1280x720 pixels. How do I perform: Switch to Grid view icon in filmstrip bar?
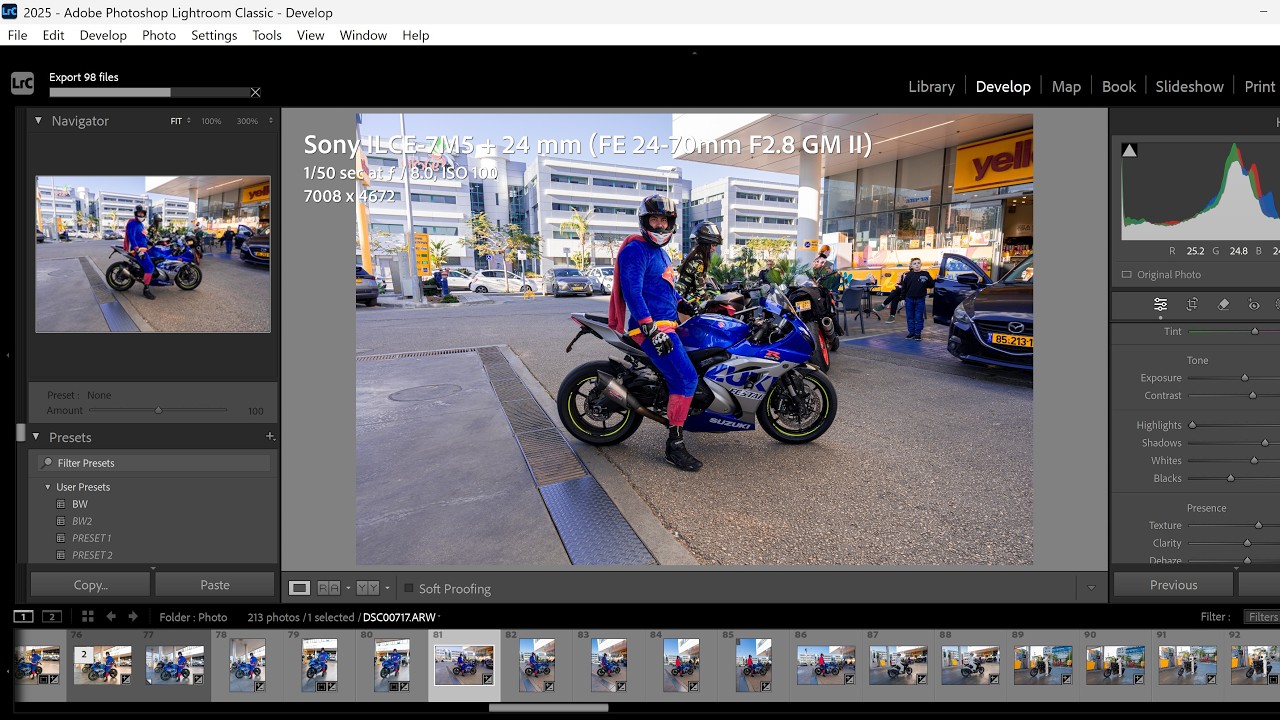(x=87, y=617)
